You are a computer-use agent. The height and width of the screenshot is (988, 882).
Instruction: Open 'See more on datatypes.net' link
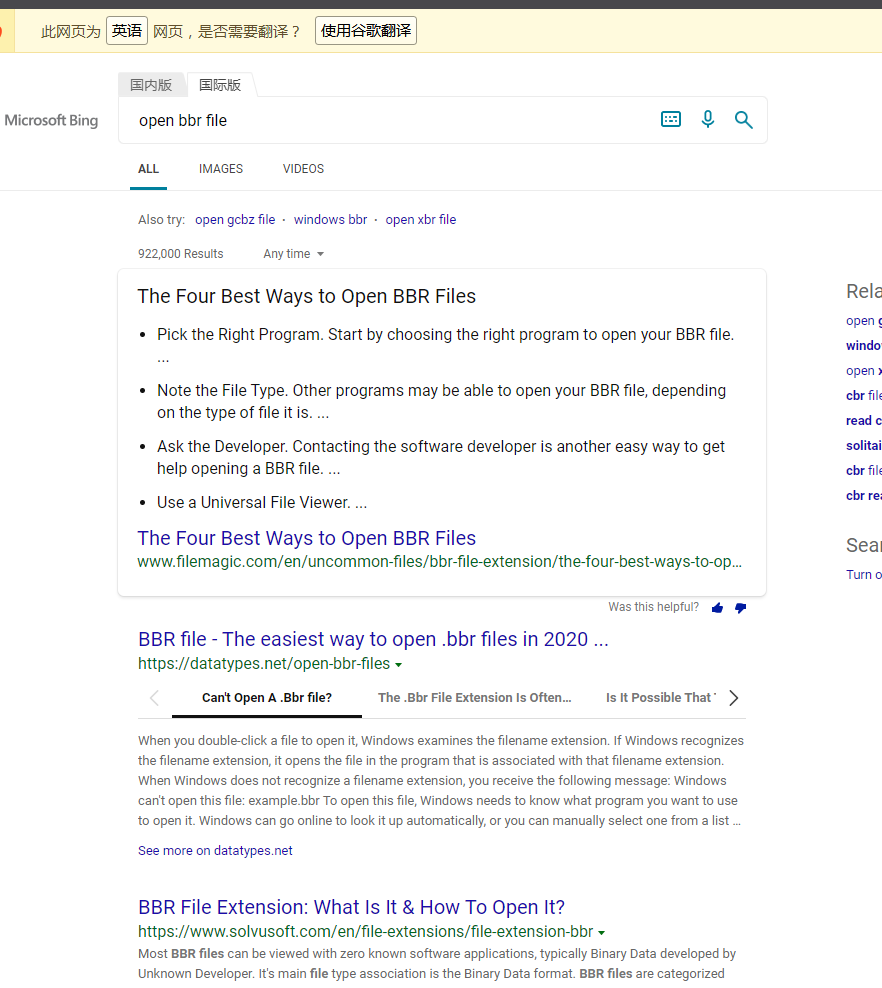[x=215, y=851]
